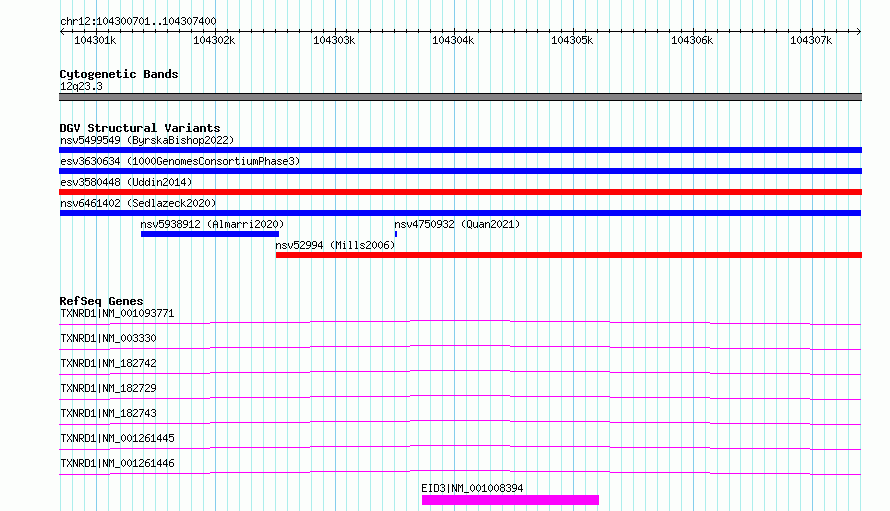
Task: Click nsv6461402 (Sedlazeck2020) variant label
Action: (138, 203)
